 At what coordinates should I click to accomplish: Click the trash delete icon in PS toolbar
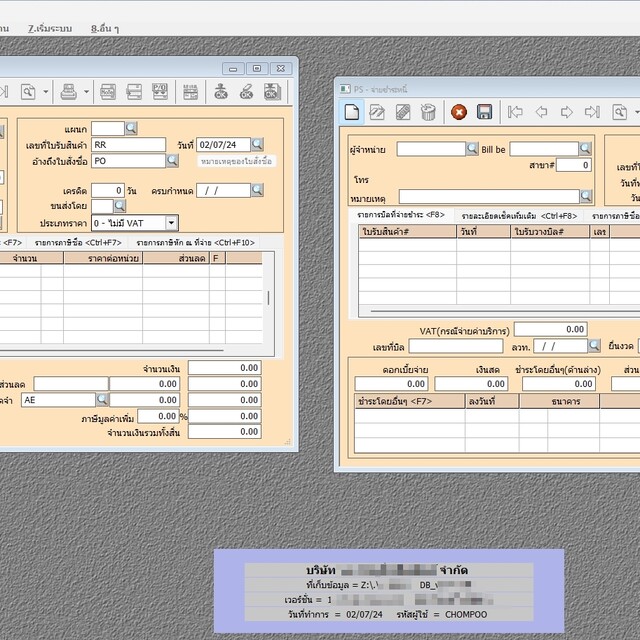(x=428, y=112)
